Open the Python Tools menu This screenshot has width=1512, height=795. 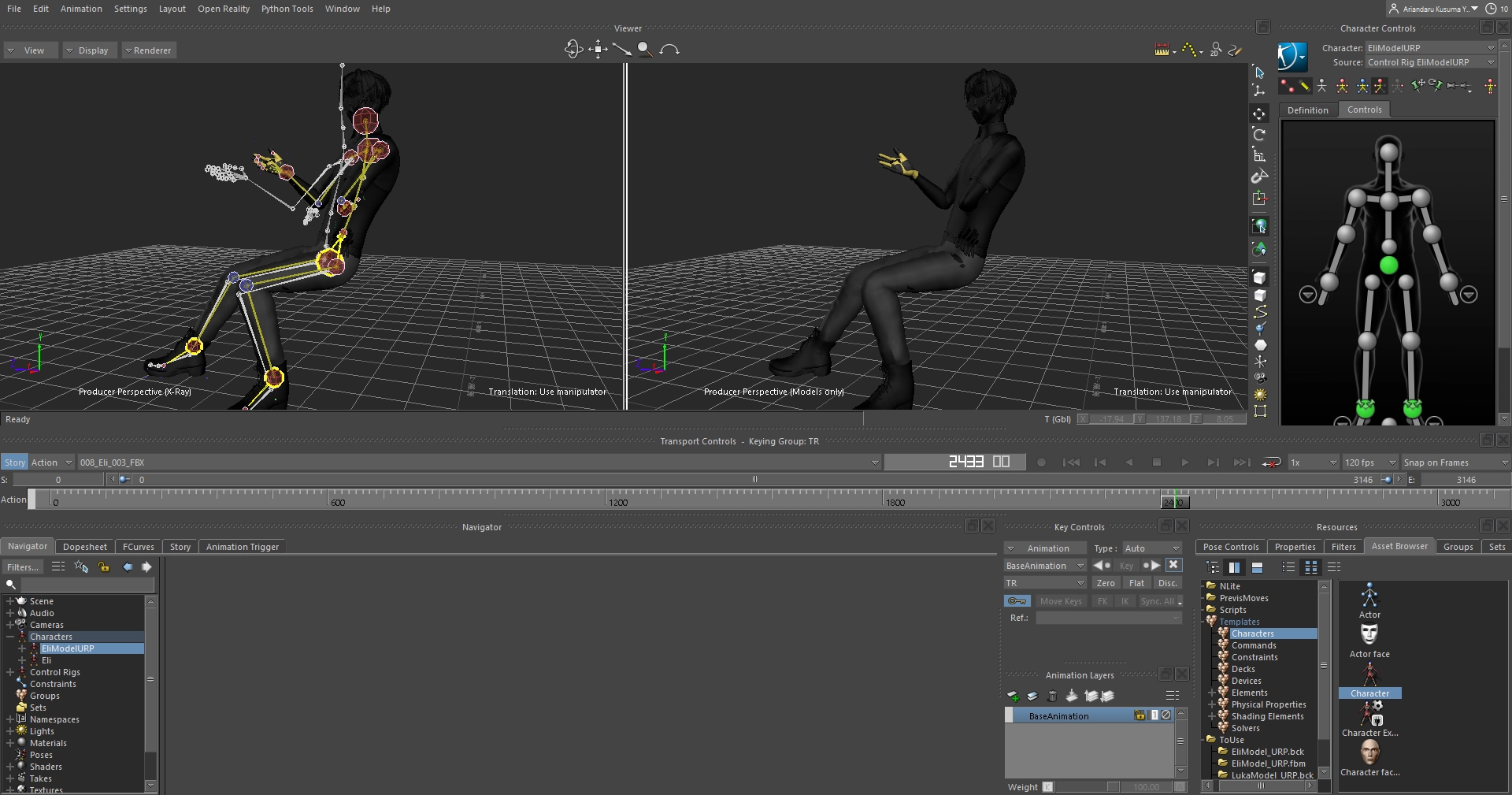(287, 9)
